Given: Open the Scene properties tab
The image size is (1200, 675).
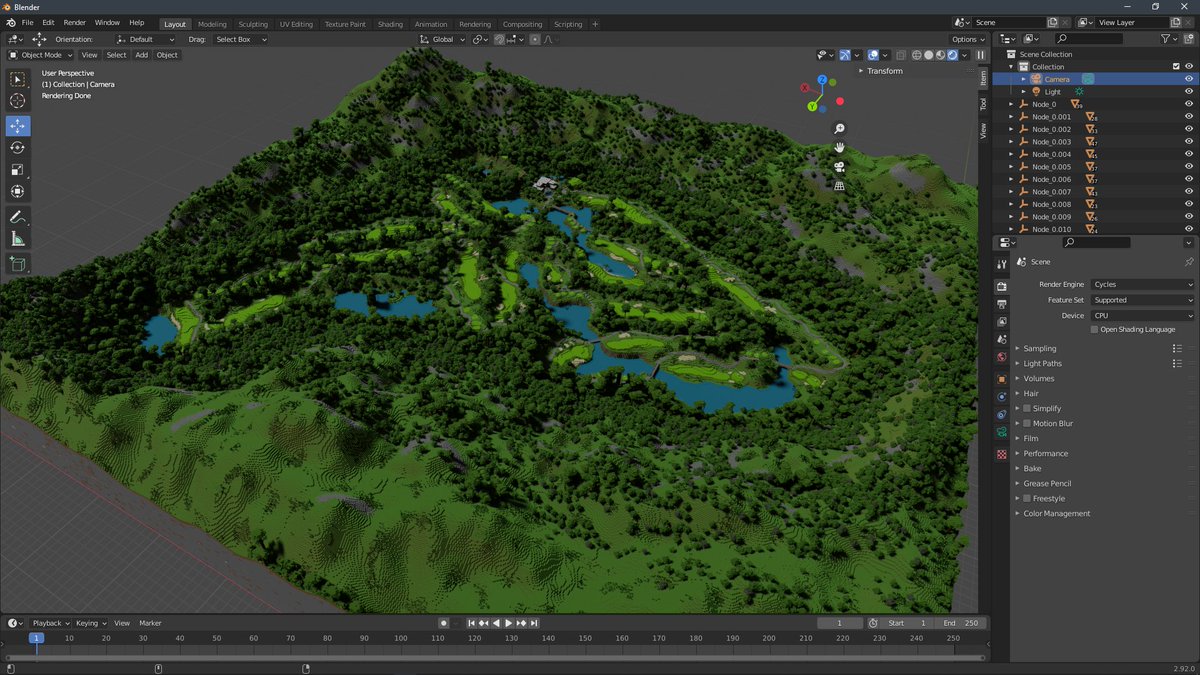Looking at the screenshot, I should pyautogui.click(x=1001, y=340).
